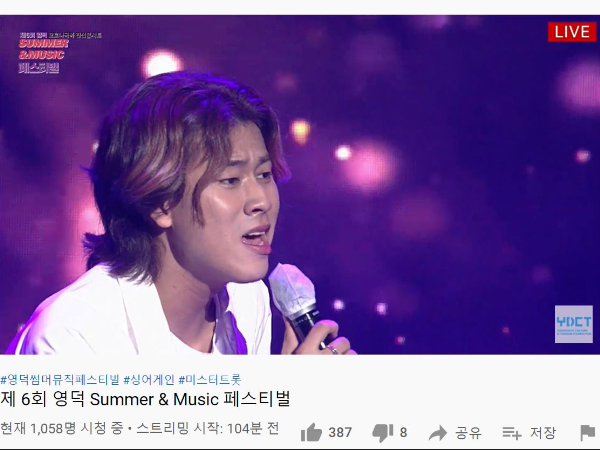Pause the live video by clicking the singer
Viewport: 600px width, 450px height.
click(x=184, y=214)
